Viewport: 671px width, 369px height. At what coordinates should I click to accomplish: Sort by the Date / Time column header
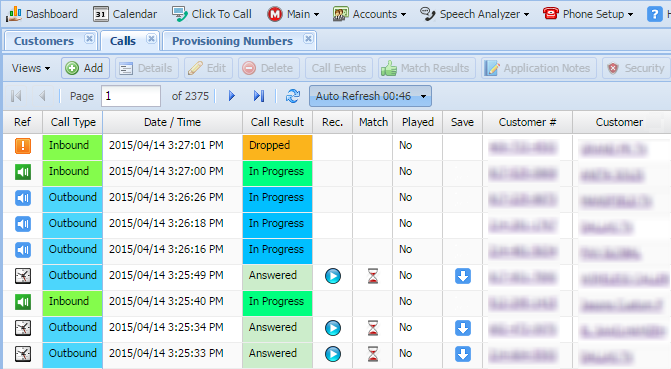click(x=172, y=122)
